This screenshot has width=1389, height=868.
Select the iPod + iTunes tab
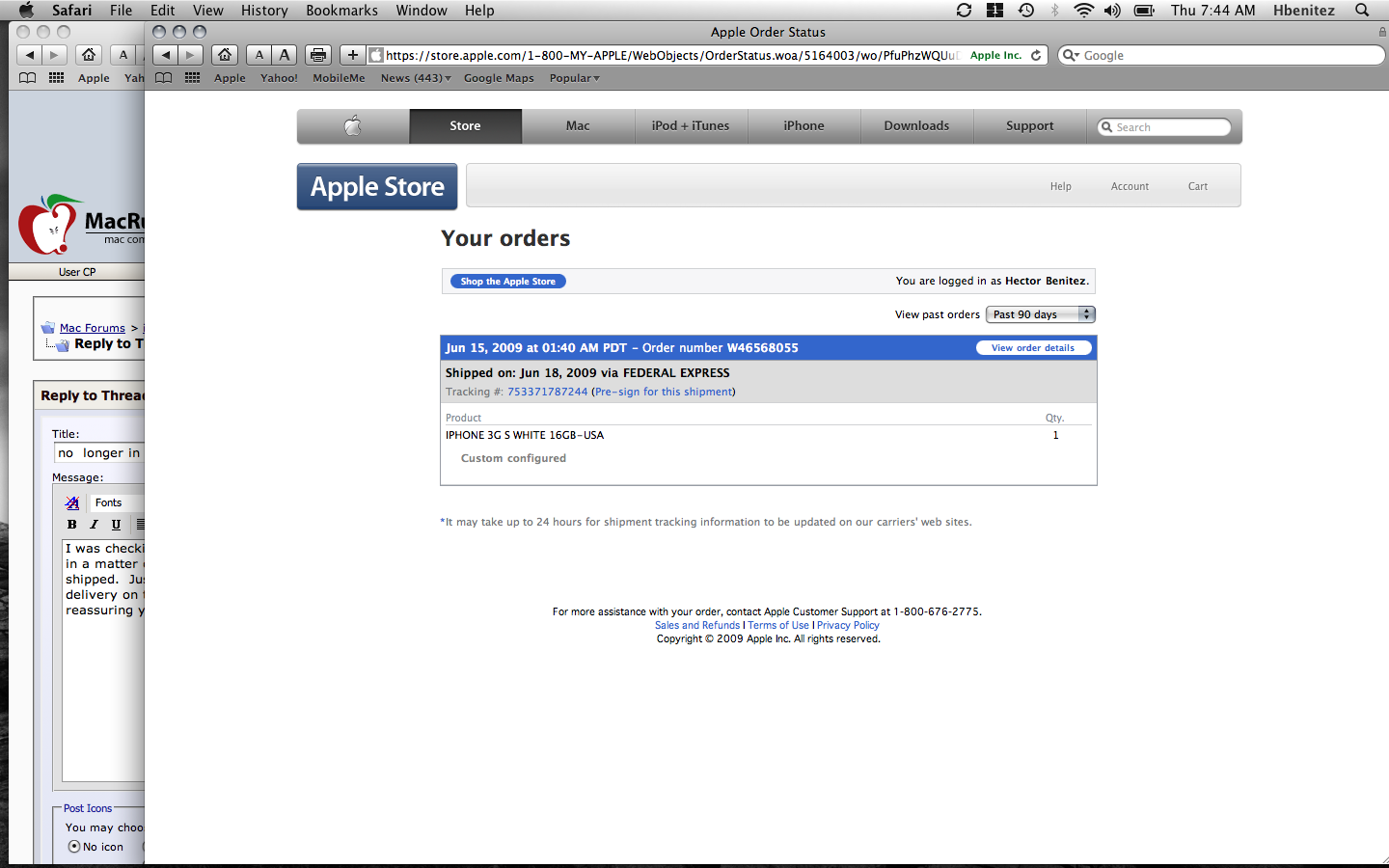coord(691,125)
